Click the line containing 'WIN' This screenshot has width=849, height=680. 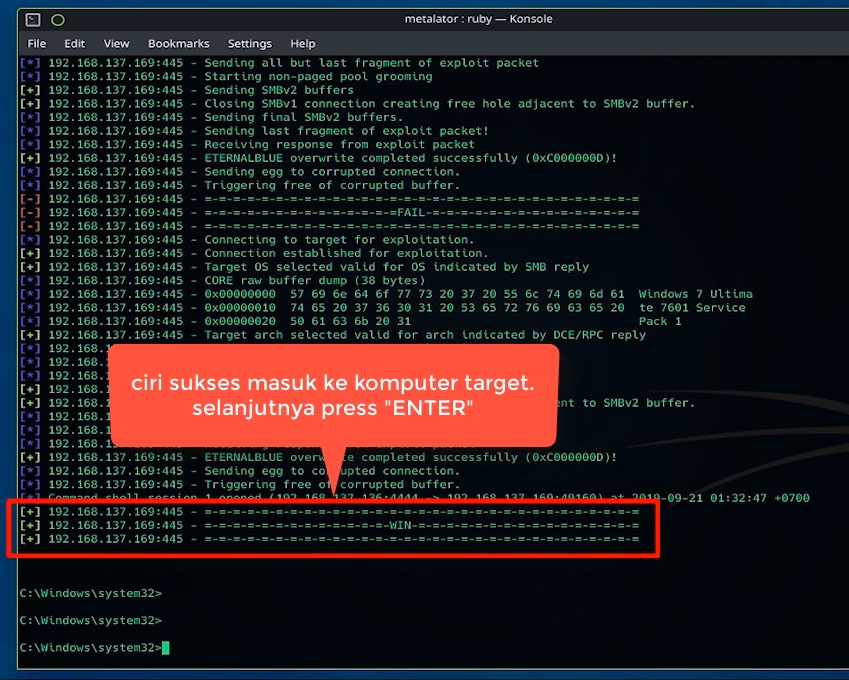point(329,525)
